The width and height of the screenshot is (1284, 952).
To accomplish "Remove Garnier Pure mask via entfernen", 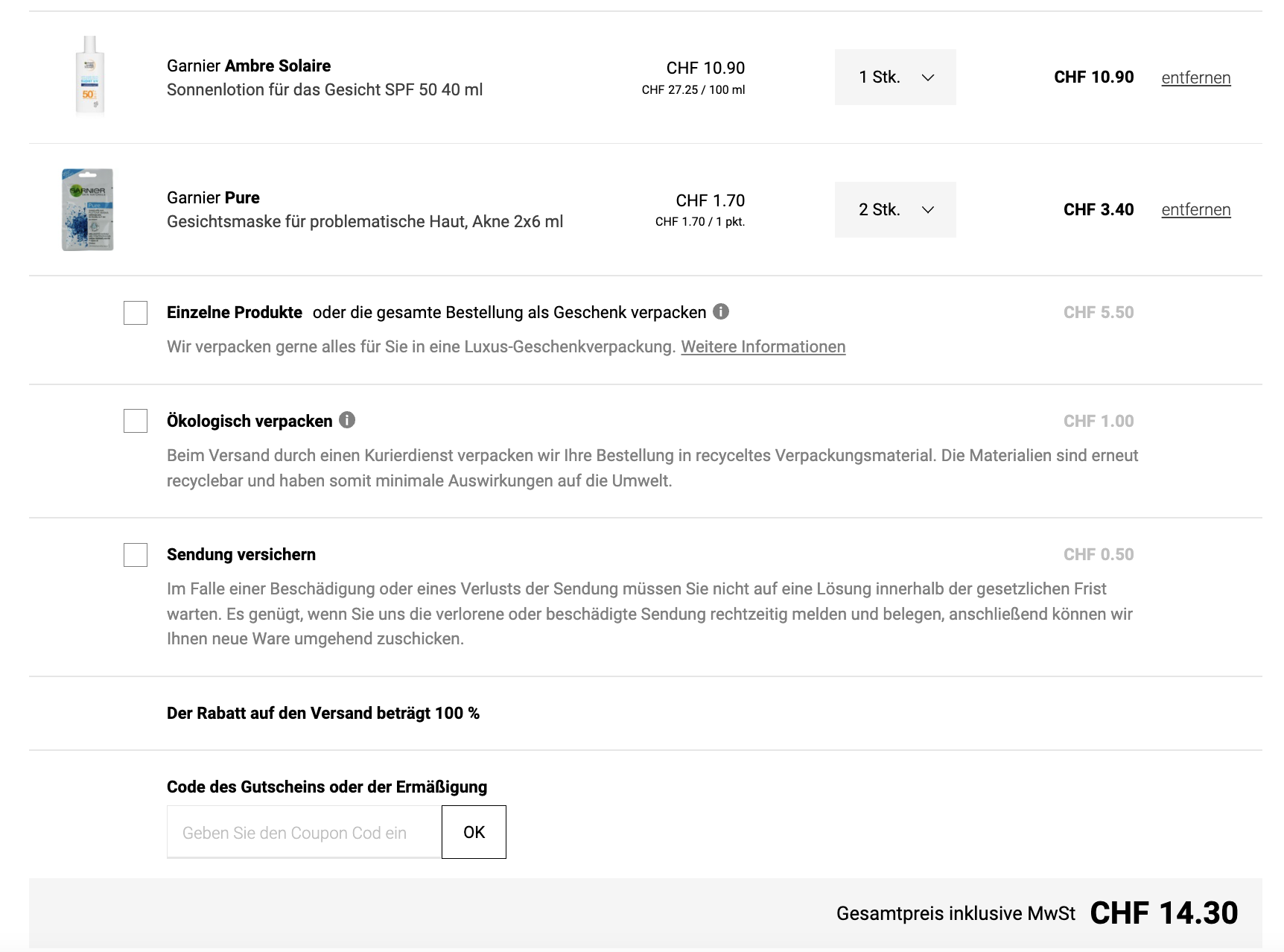I will [1195, 210].
